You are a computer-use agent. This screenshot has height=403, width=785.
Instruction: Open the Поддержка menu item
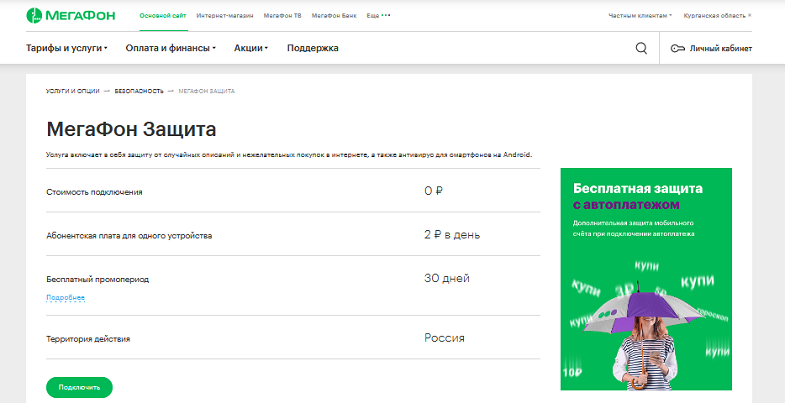[x=312, y=48]
